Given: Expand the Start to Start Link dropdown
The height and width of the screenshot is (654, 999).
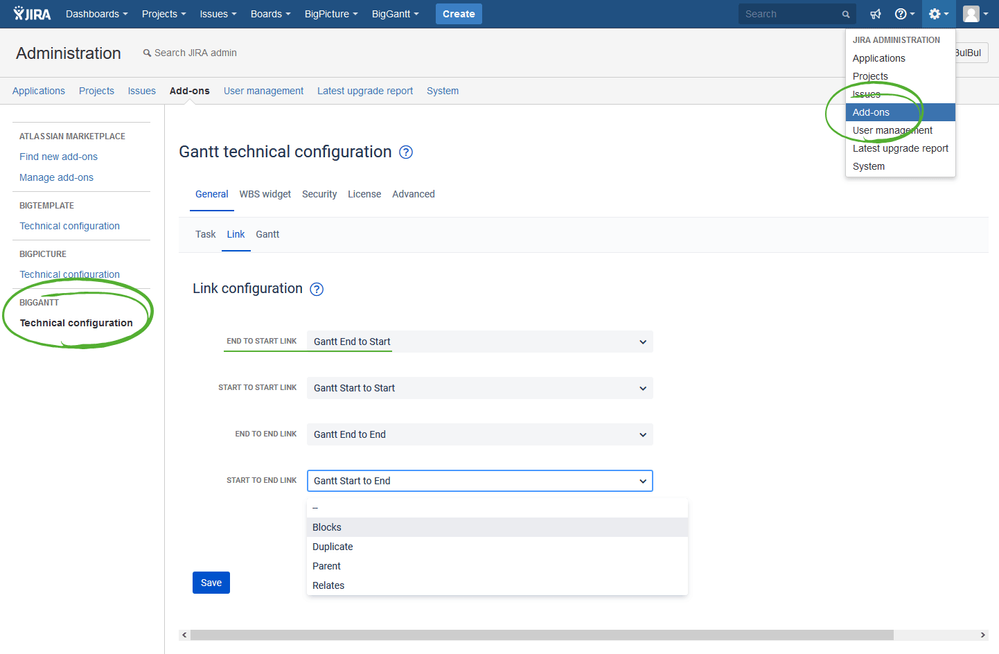Looking at the screenshot, I should 480,388.
